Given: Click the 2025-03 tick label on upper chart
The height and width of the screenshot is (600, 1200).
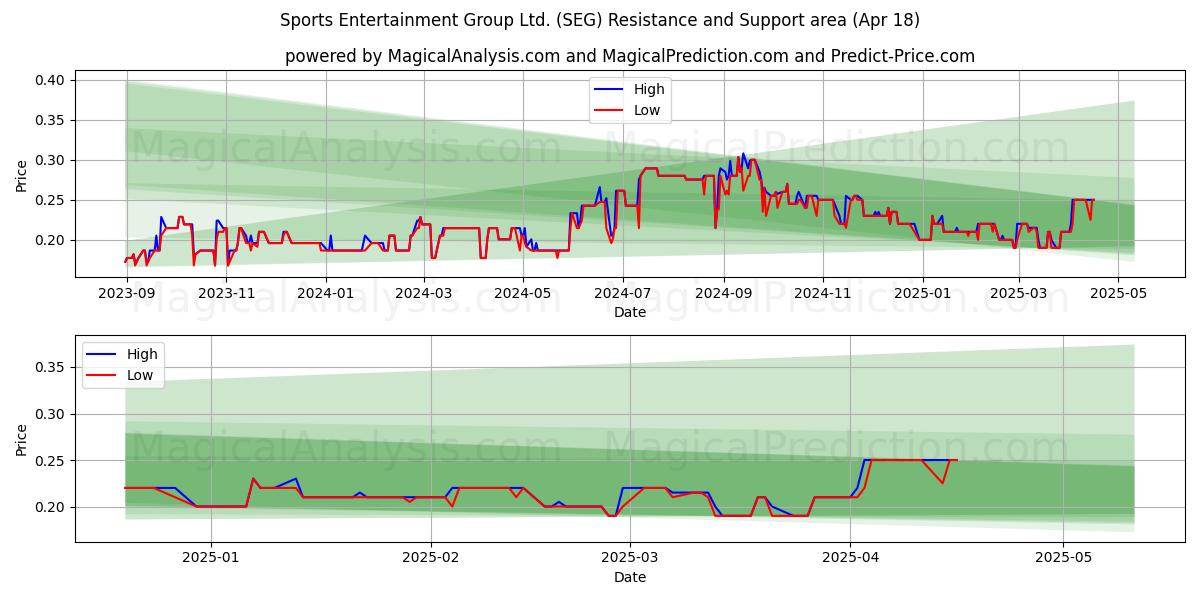Looking at the screenshot, I should tap(1018, 293).
